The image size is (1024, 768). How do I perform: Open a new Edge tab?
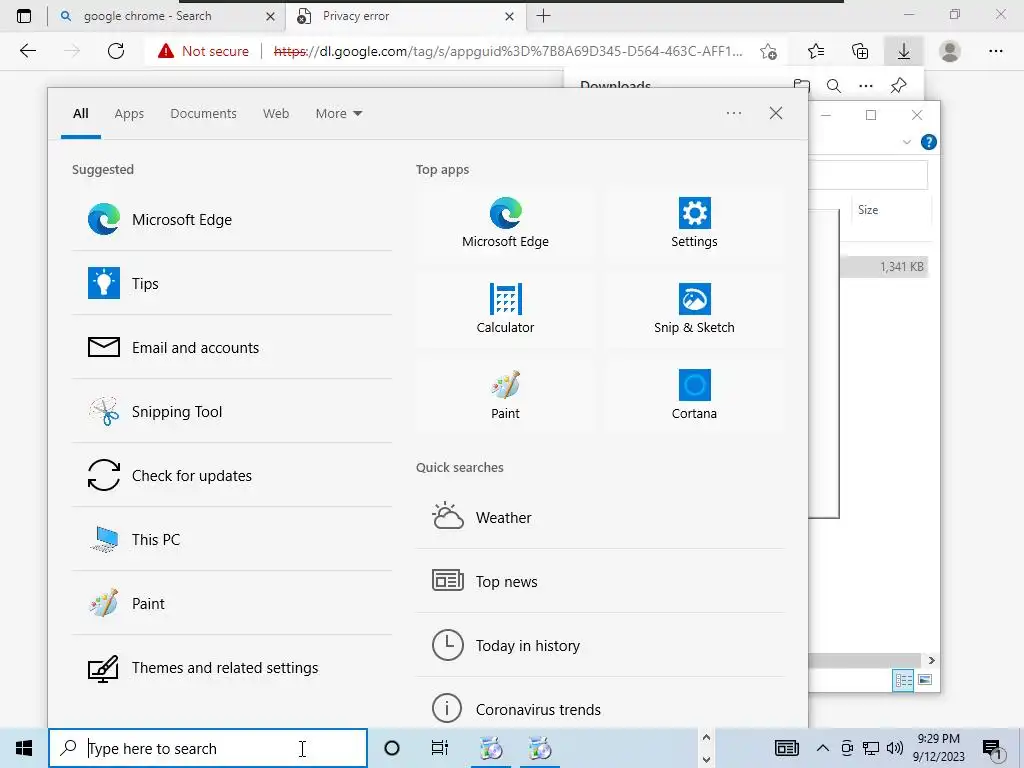point(543,16)
